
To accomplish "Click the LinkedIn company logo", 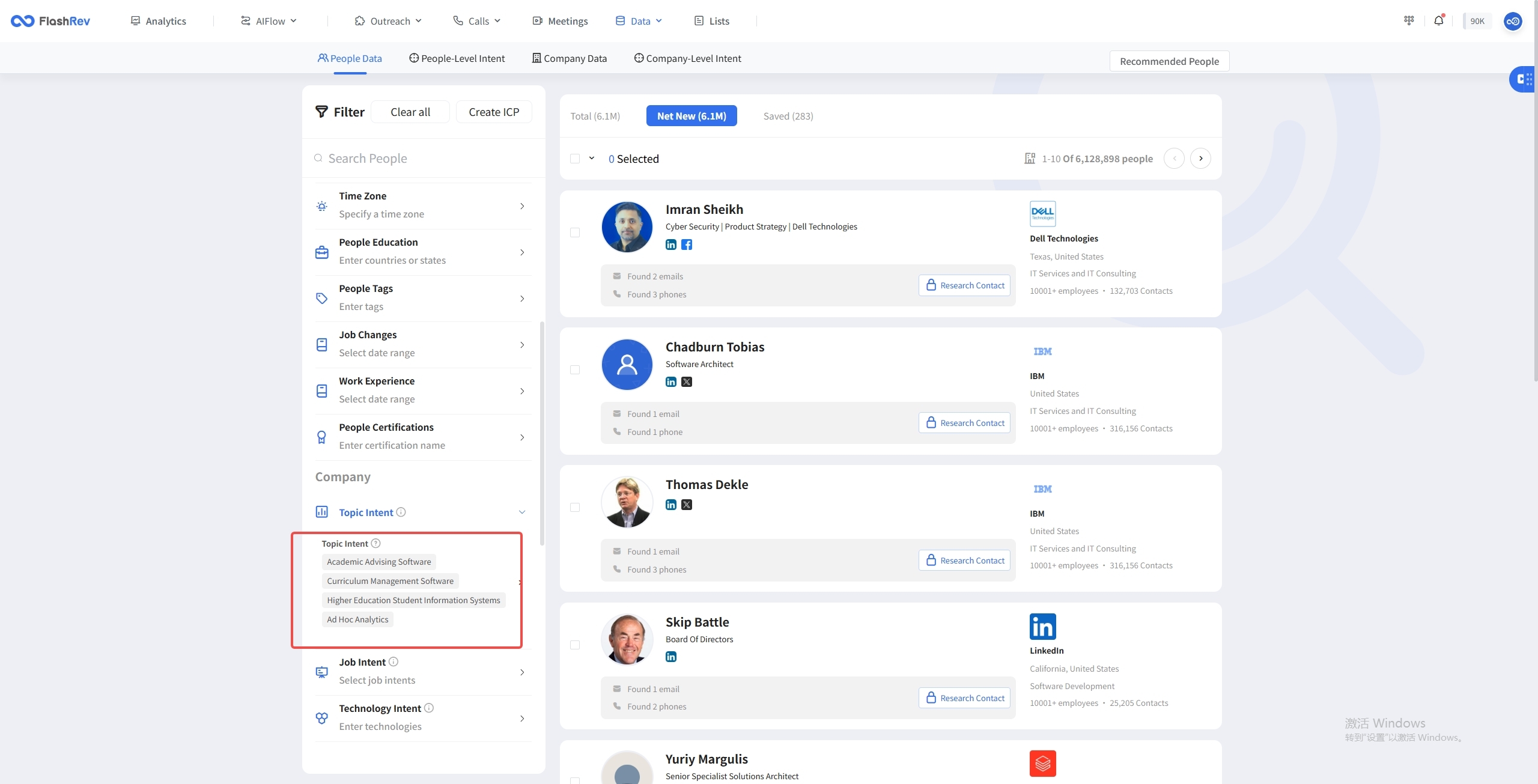I will 1042,627.
